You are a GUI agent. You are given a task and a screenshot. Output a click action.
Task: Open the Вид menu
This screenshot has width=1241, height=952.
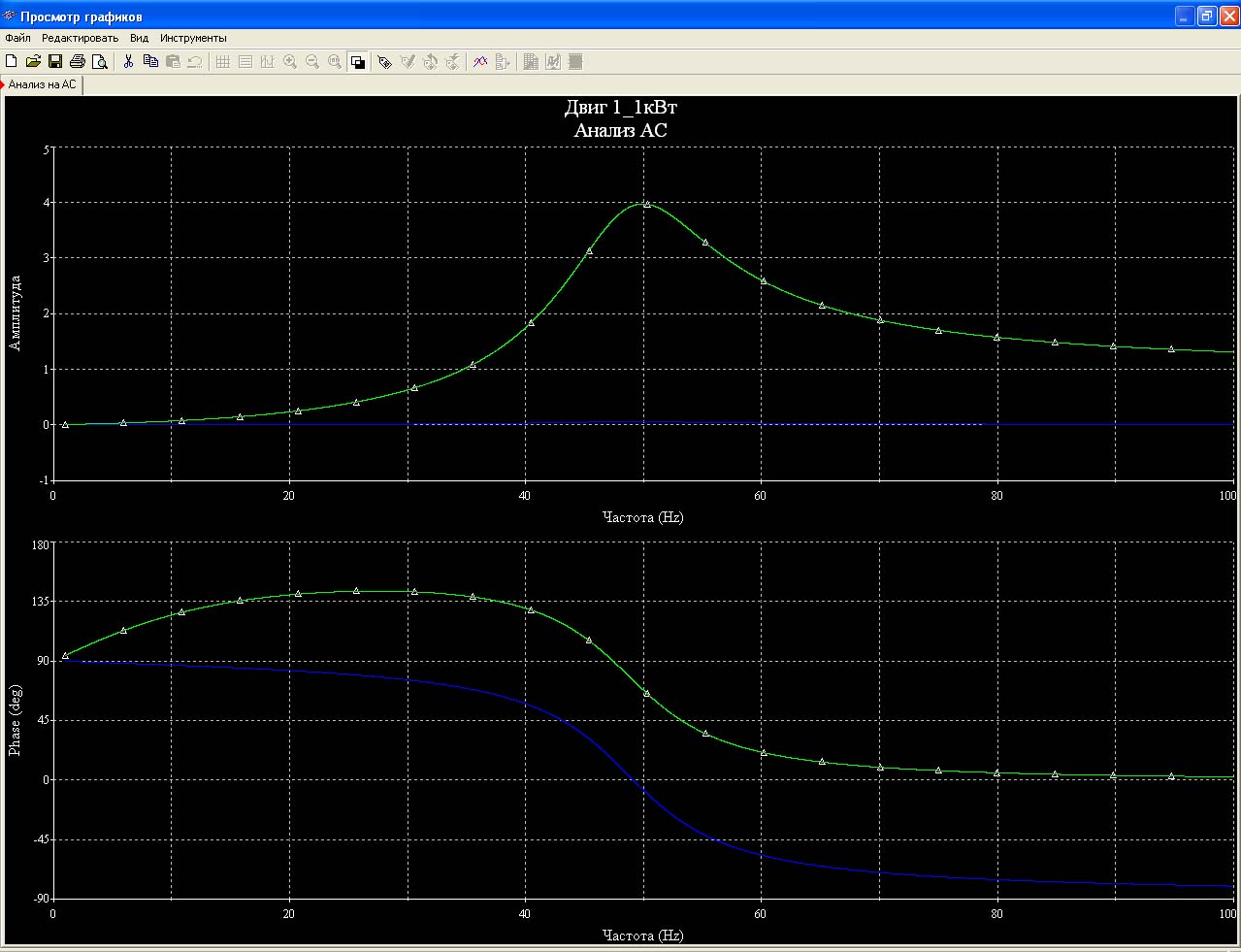click(139, 38)
